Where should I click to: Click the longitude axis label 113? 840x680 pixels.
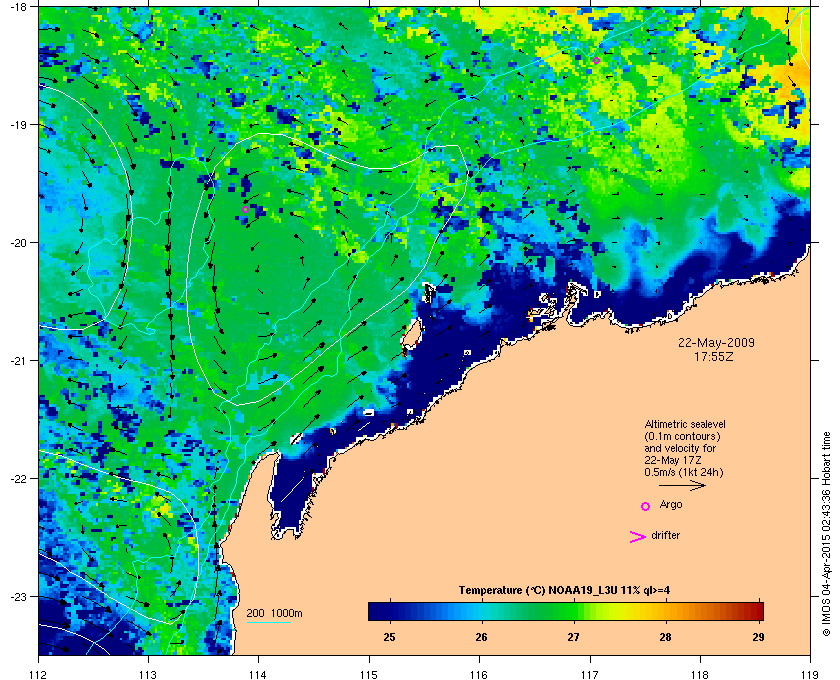pyautogui.click(x=148, y=674)
